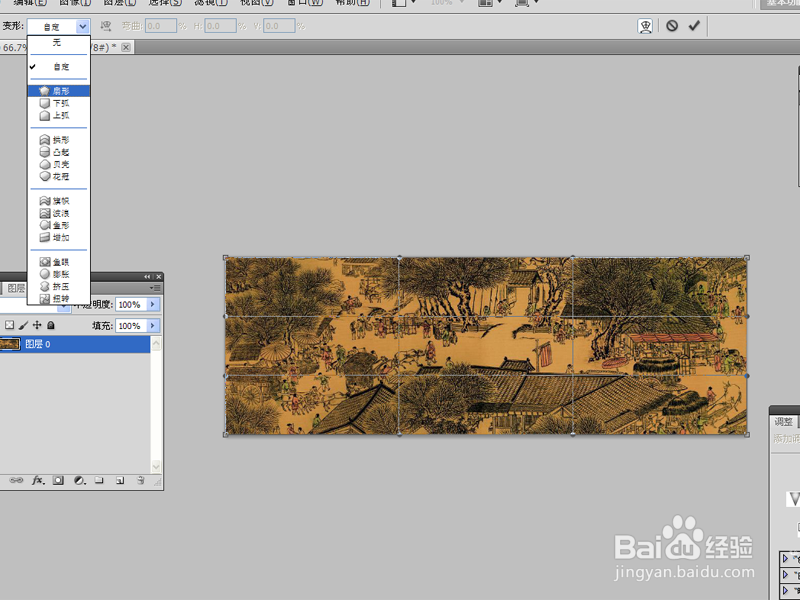Open the fx layer style menu
800x600 pixels.
38,480
